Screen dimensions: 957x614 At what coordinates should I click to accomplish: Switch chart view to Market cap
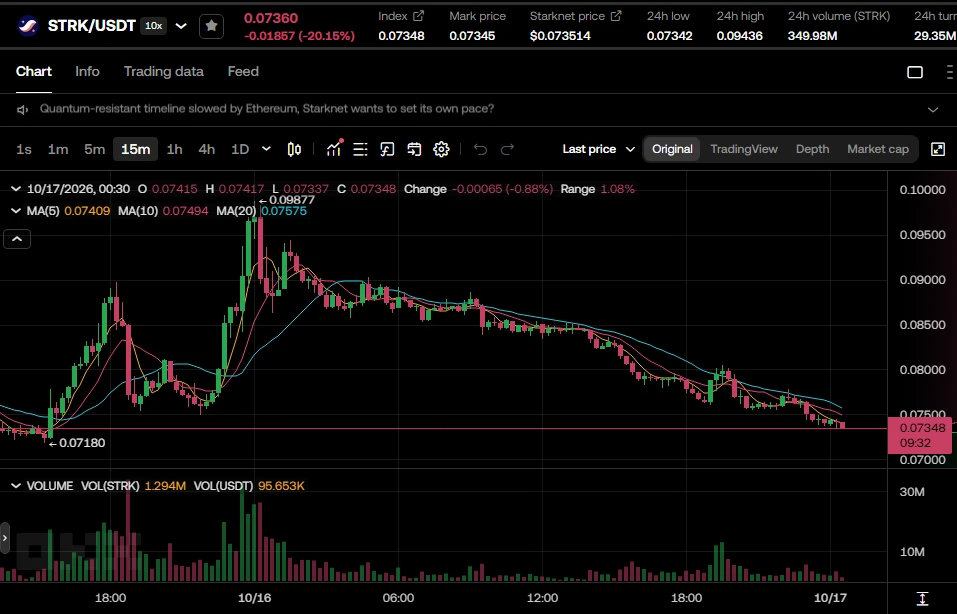point(878,149)
